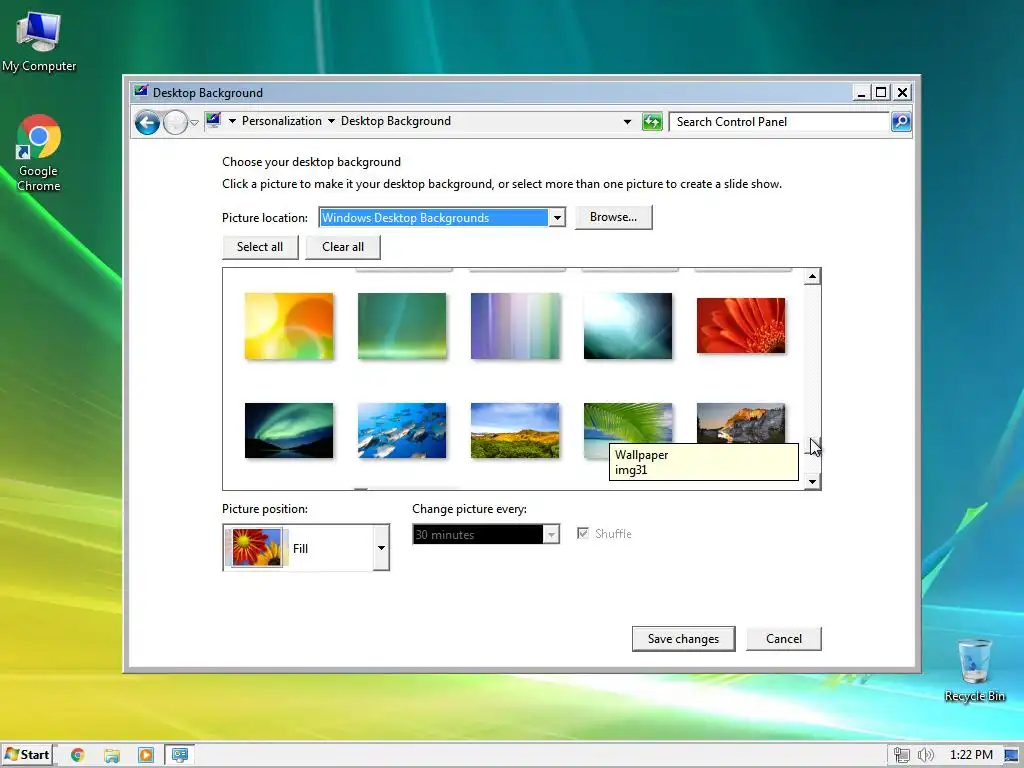
Task: Open file explorer folder taskbar icon
Action: [x=112, y=755]
